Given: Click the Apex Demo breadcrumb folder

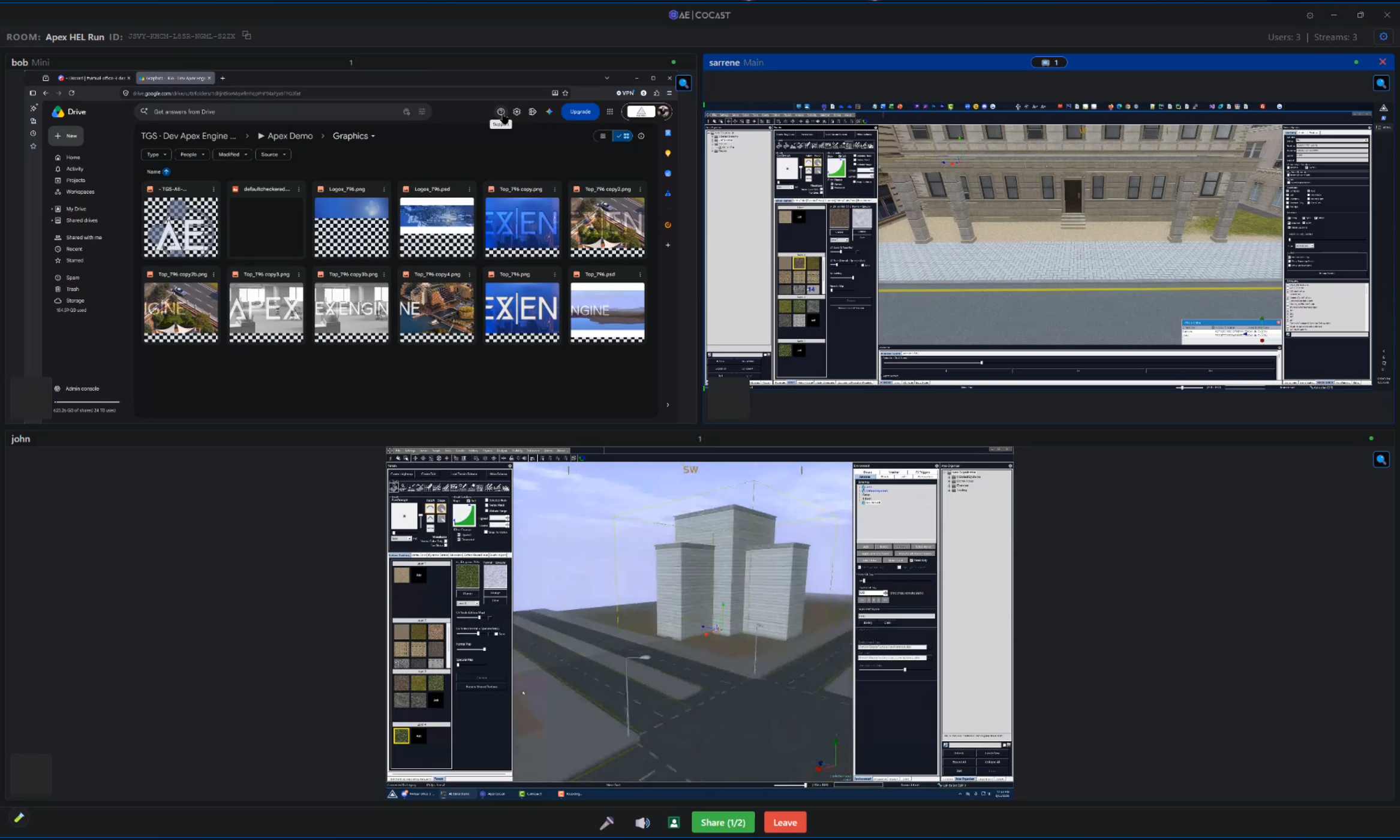Looking at the screenshot, I should click(290, 136).
